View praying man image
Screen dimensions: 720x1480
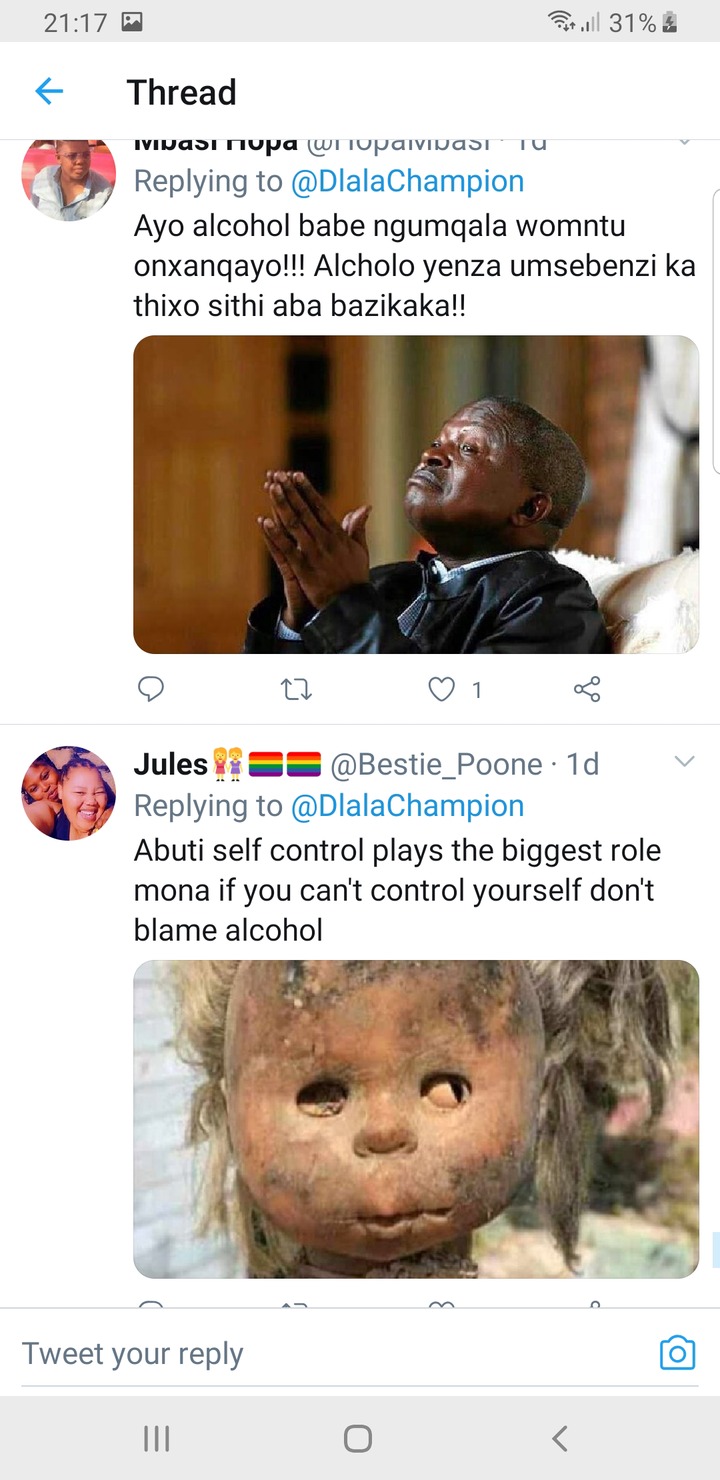[416, 495]
